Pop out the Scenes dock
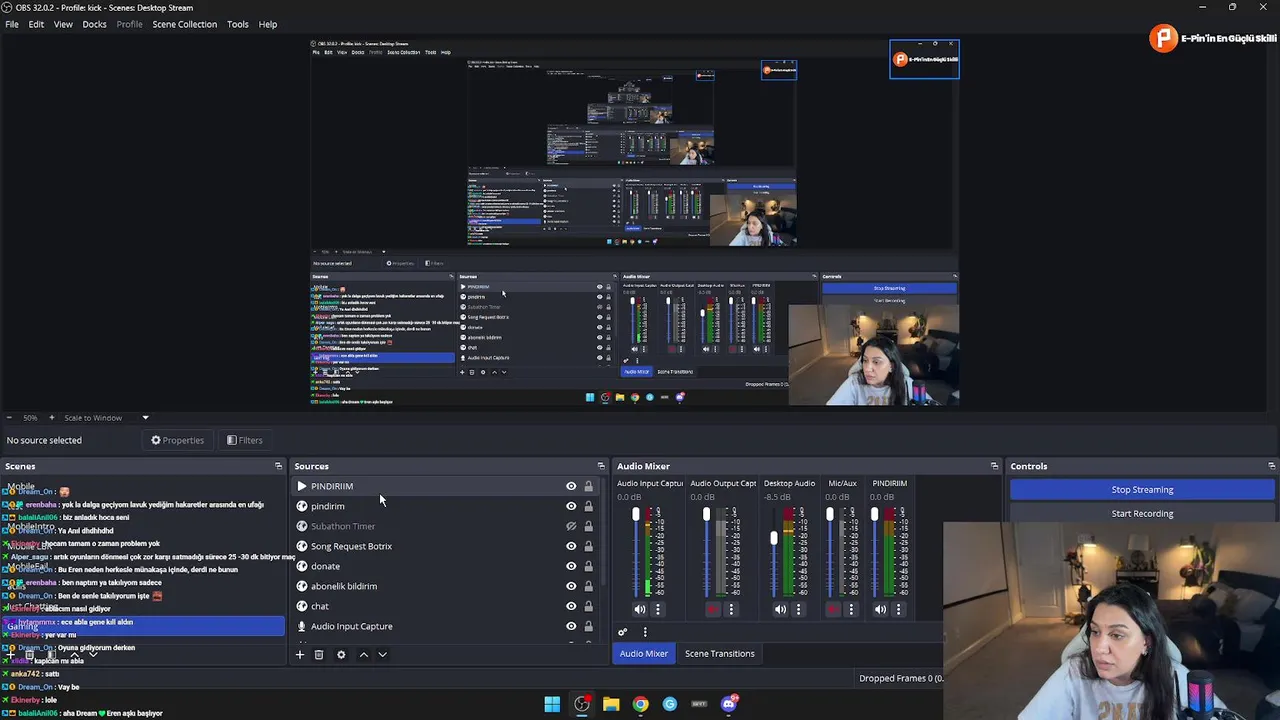1280x720 pixels. tap(278, 466)
